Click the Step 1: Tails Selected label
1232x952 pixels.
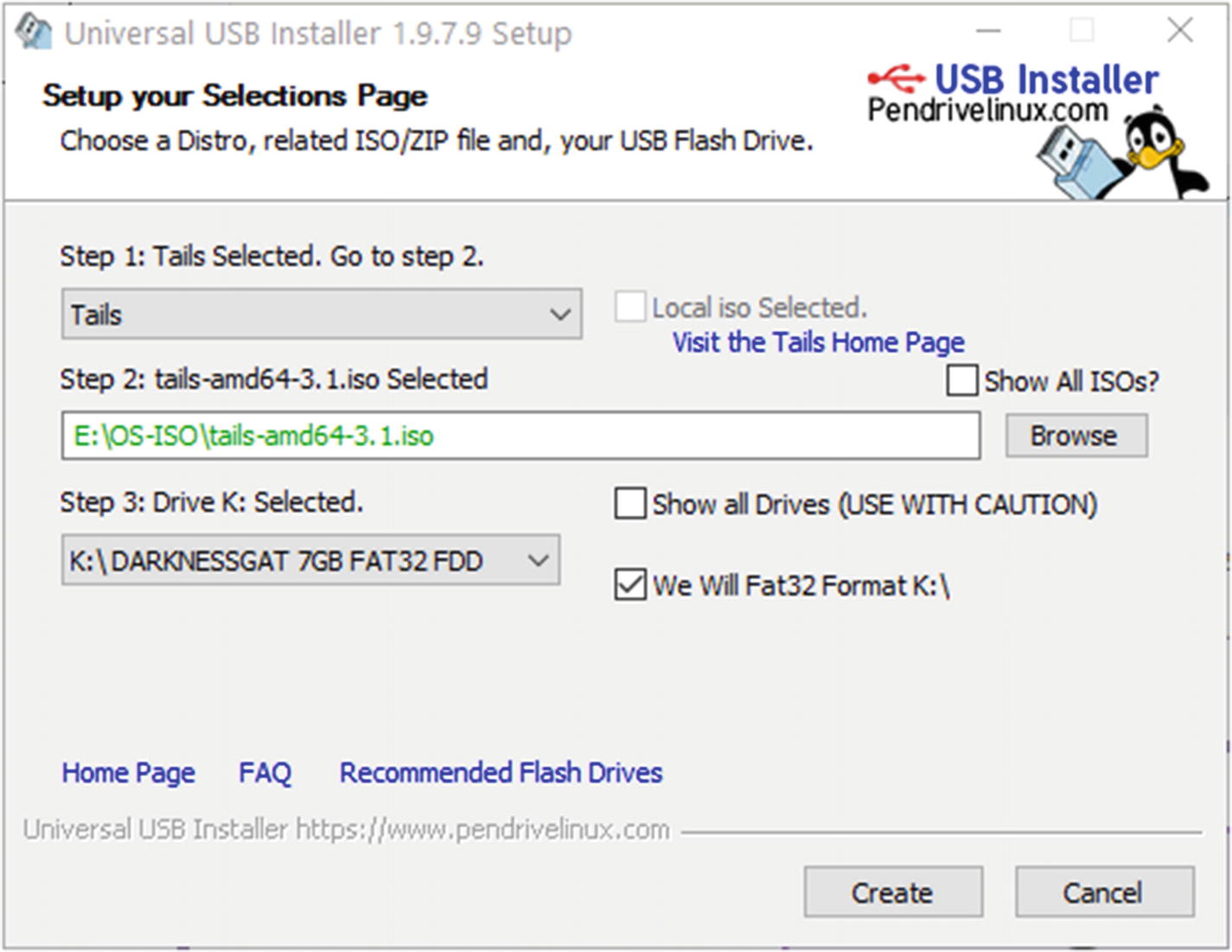pos(271,256)
